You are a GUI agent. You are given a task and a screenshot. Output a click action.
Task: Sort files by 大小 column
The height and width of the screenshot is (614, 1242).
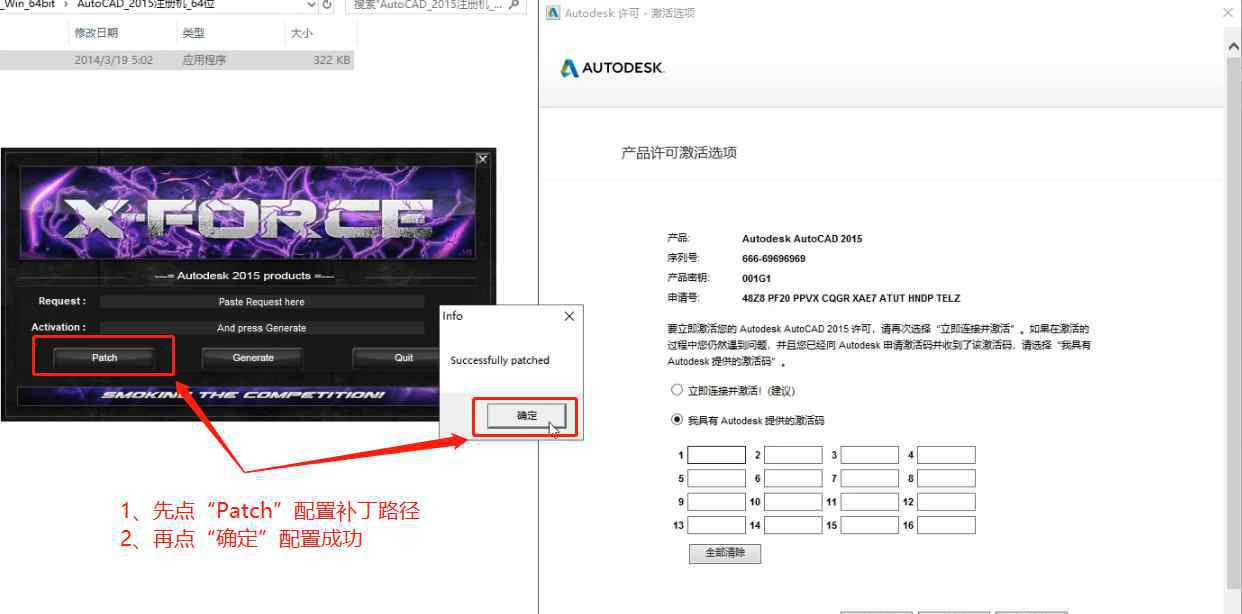pos(301,33)
